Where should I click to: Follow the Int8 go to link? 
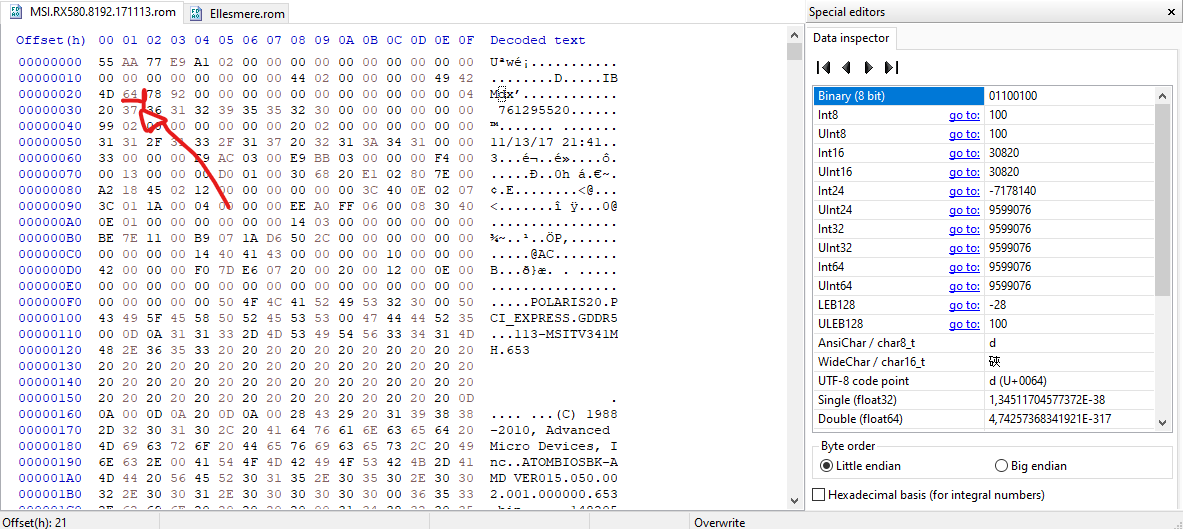click(963, 115)
